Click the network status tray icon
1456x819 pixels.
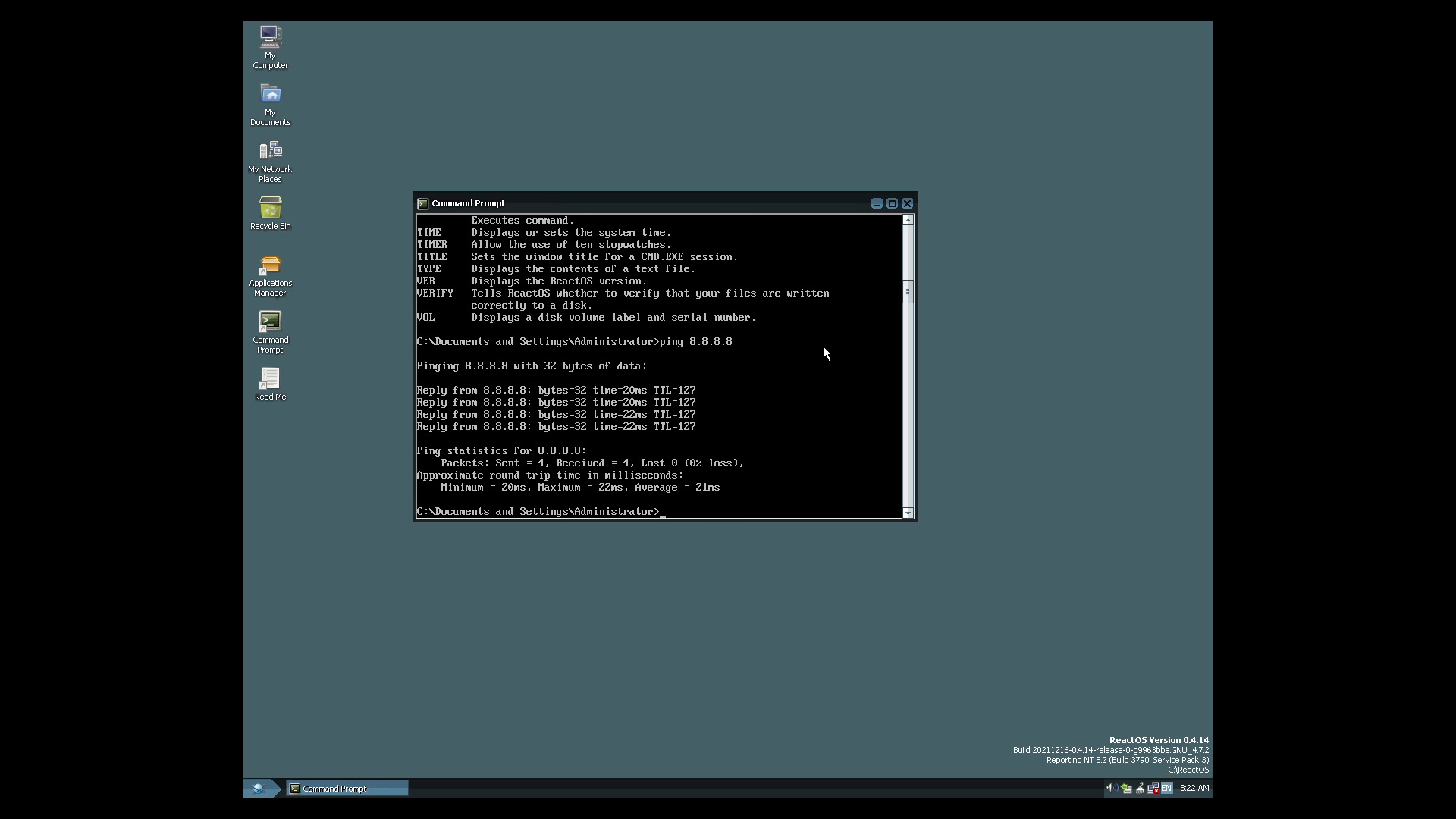click(x=1153, y=788)
